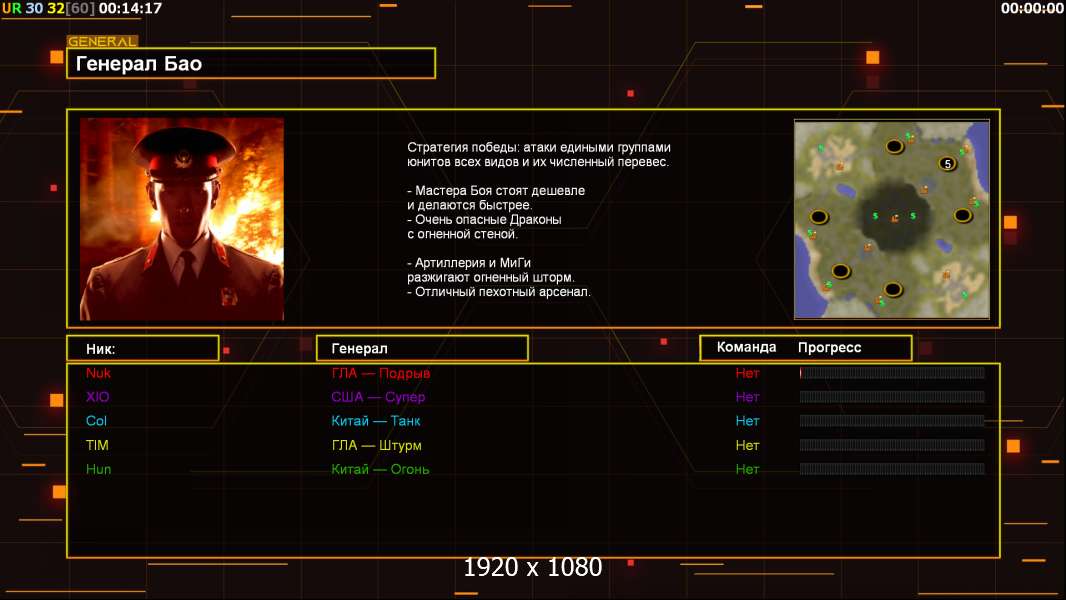This screenshot has width=1066, height=600.
Task: Click the "Китай — Огонь" general entry
Action: coord(380,469)
